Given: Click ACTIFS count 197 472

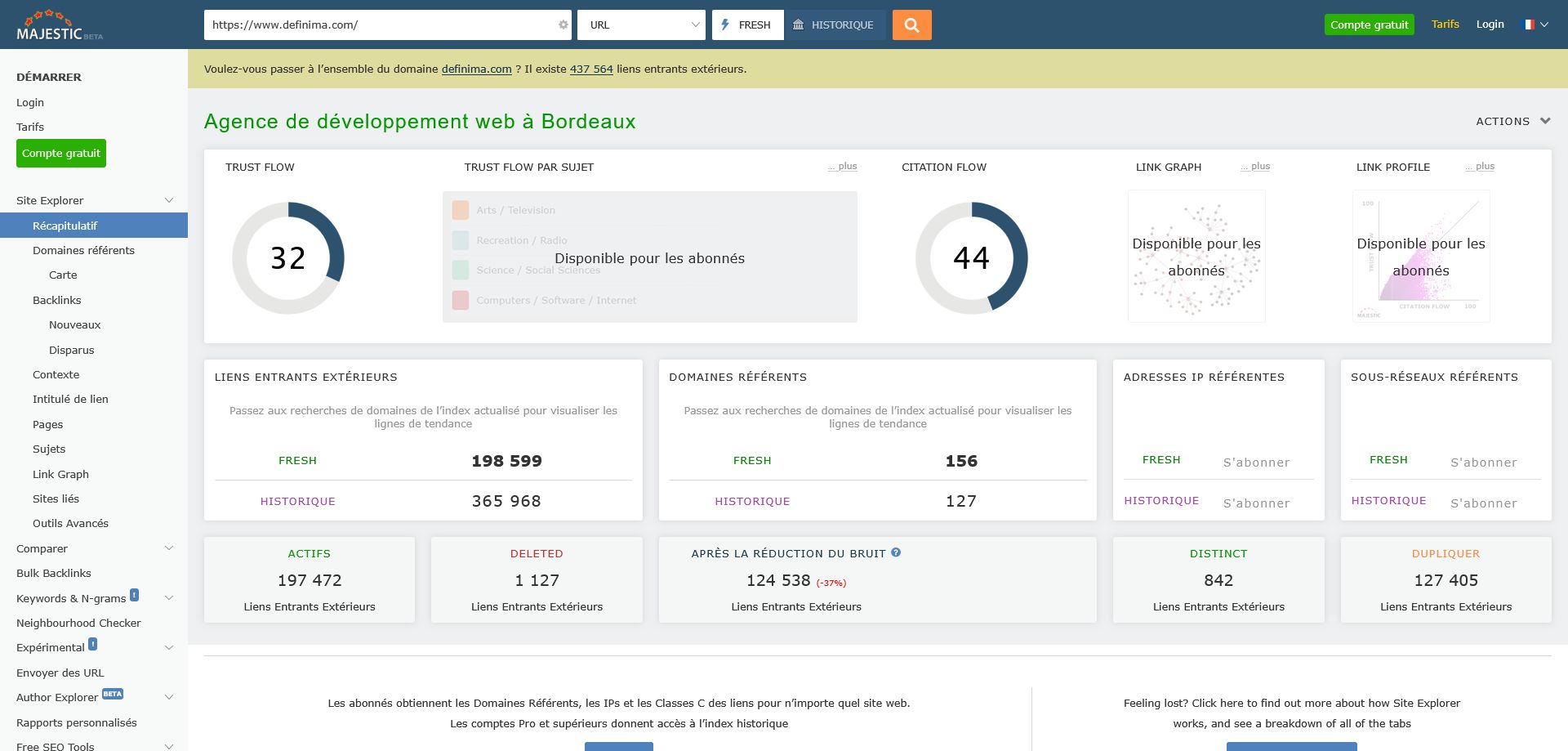Looking at the screenshot, I should tap(310, 580).
